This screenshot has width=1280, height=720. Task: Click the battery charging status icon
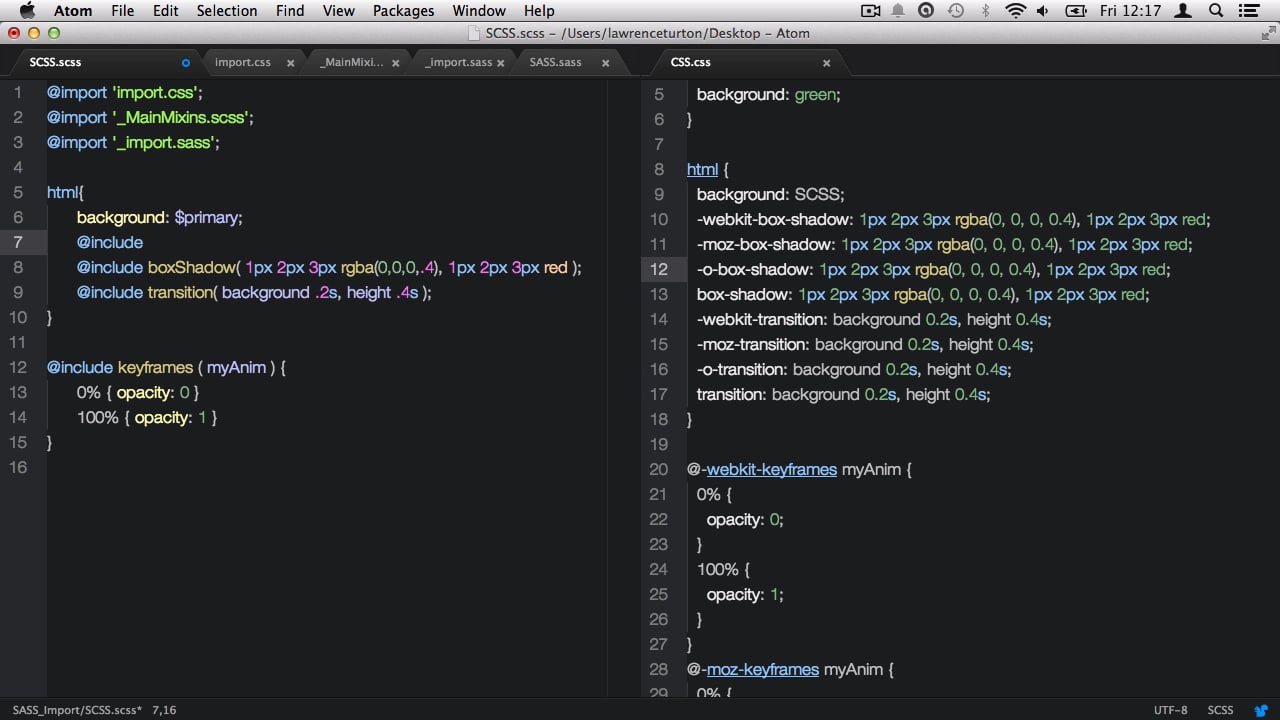[x=1074, y=11]
